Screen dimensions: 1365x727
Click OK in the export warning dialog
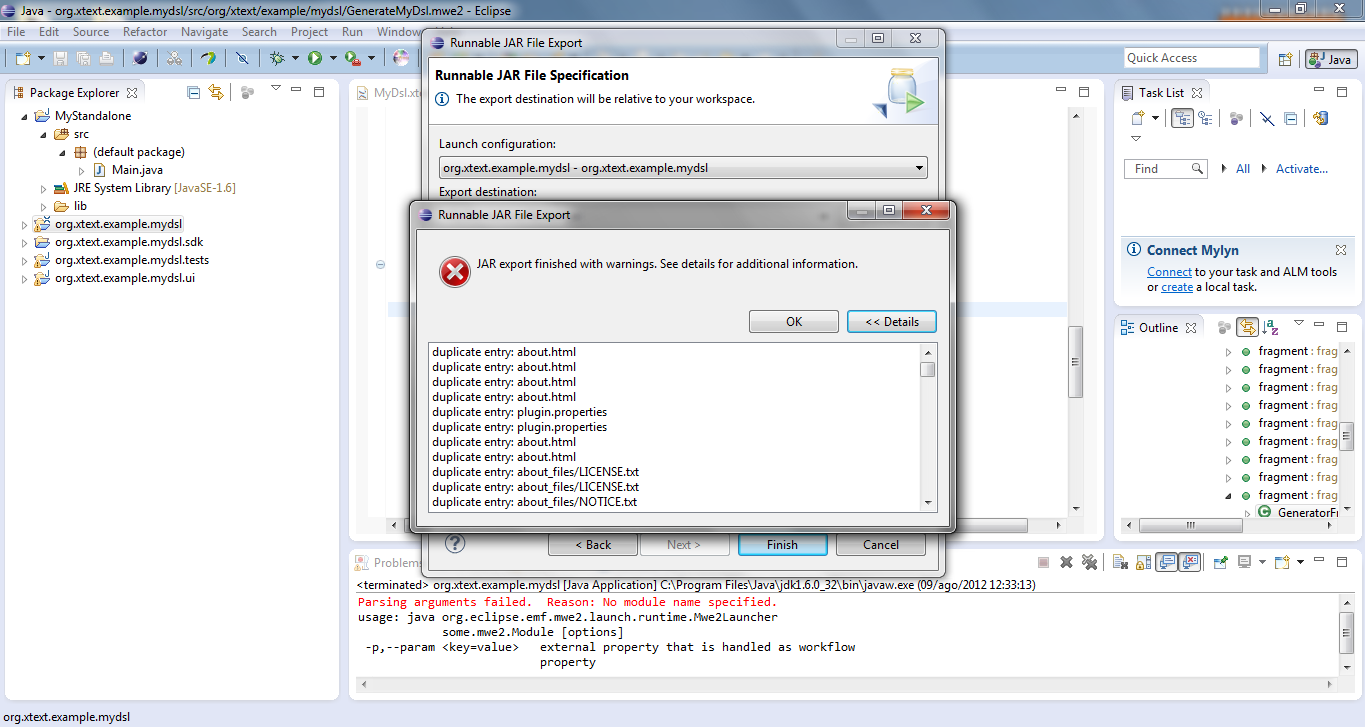click(794, 321)
